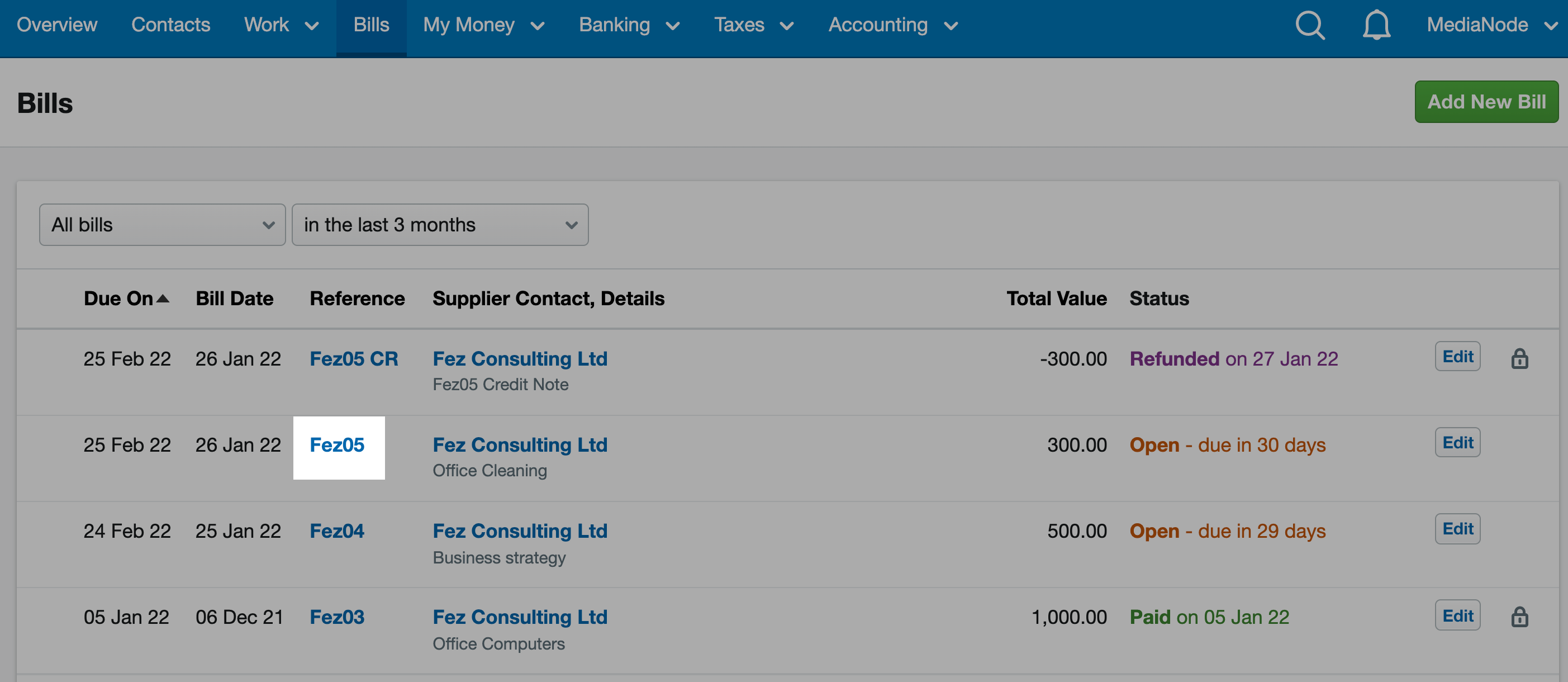Open Fez Consulting Ltd on Credit Note row
Image resolution: width=1568 pixels, height=682 pixels.
click(x=520, y=359)
